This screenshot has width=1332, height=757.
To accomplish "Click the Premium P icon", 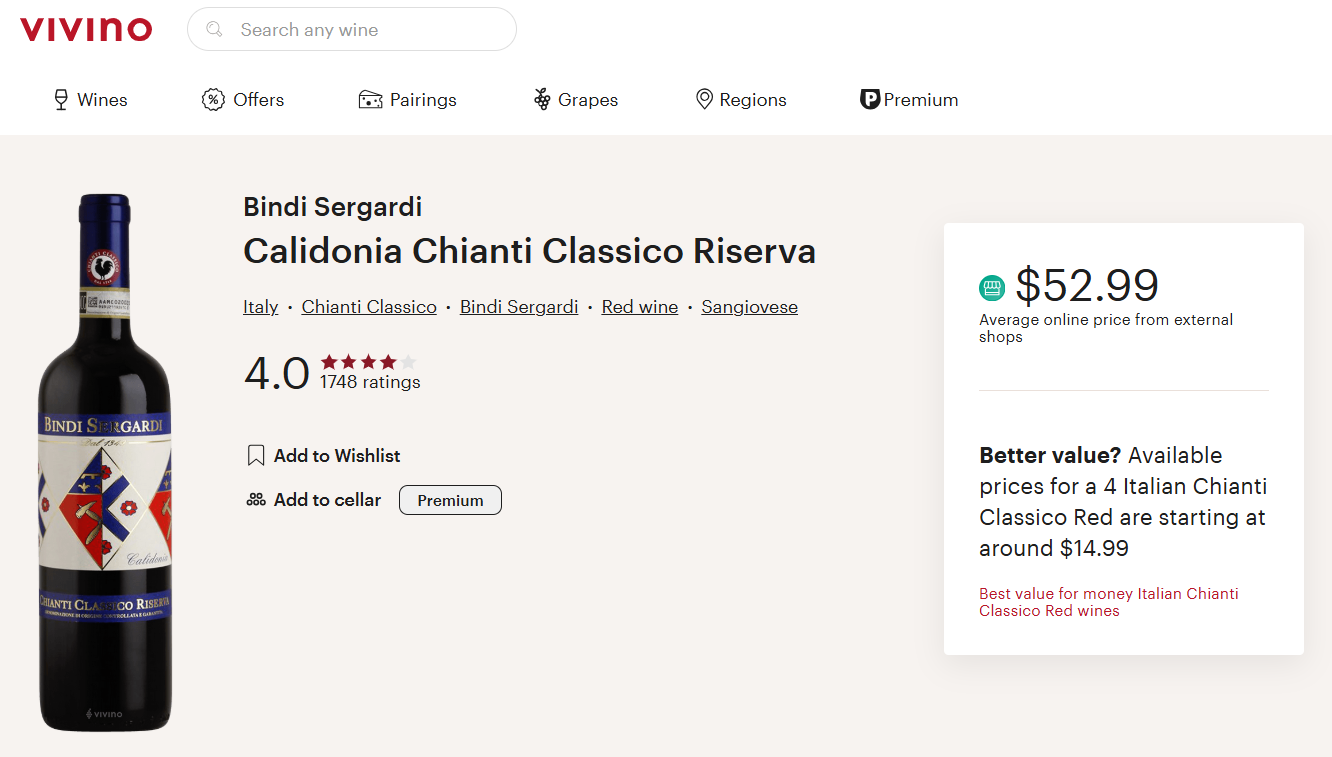I will 869,100.
